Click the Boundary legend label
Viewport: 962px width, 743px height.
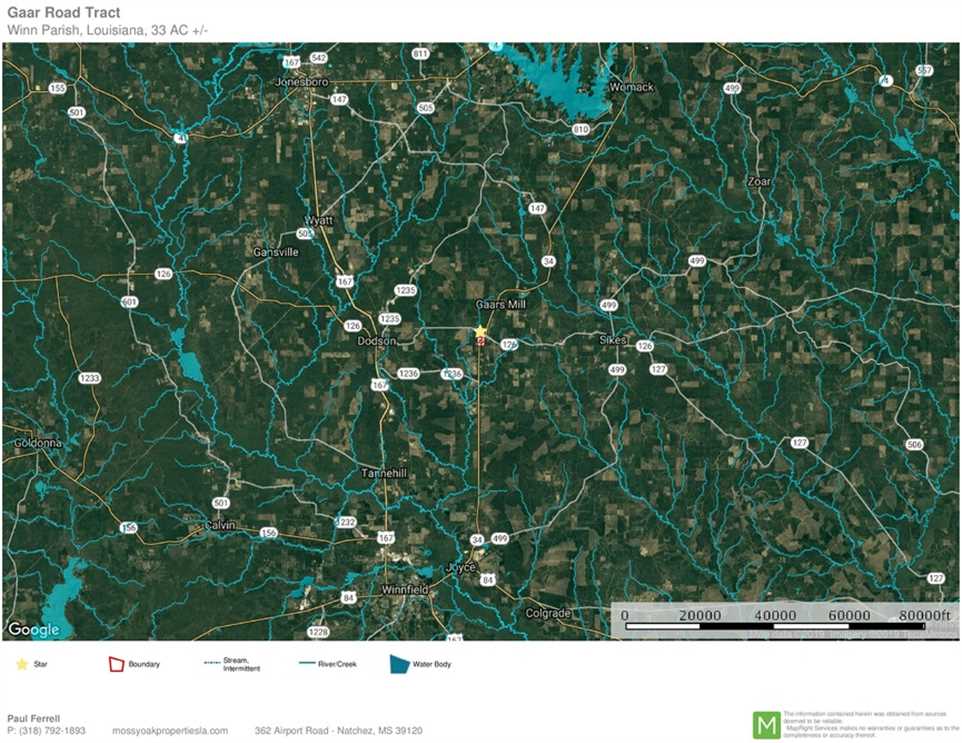coord(144,664)
